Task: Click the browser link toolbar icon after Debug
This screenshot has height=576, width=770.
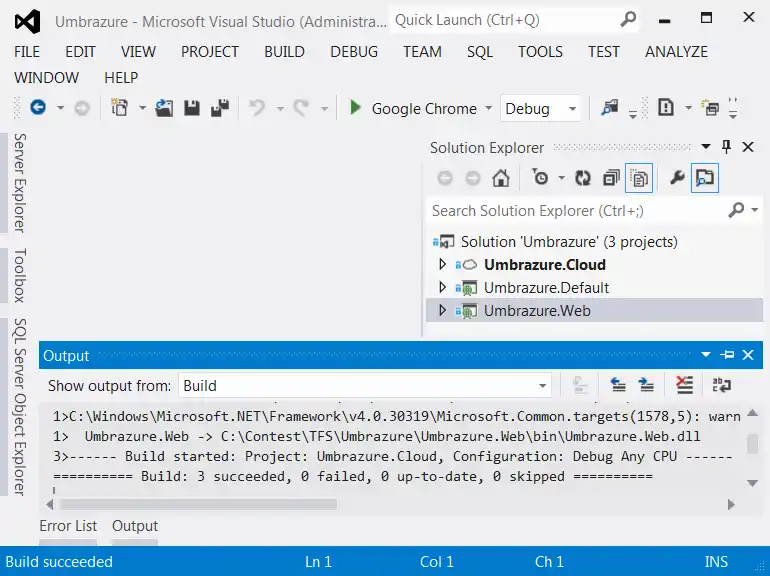Action: click(609, 108)
